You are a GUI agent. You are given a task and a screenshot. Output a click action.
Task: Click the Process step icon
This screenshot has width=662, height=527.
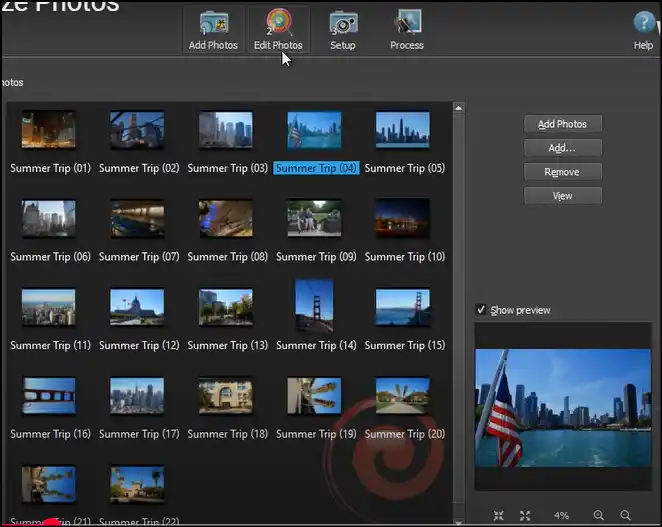coord(407,30)
